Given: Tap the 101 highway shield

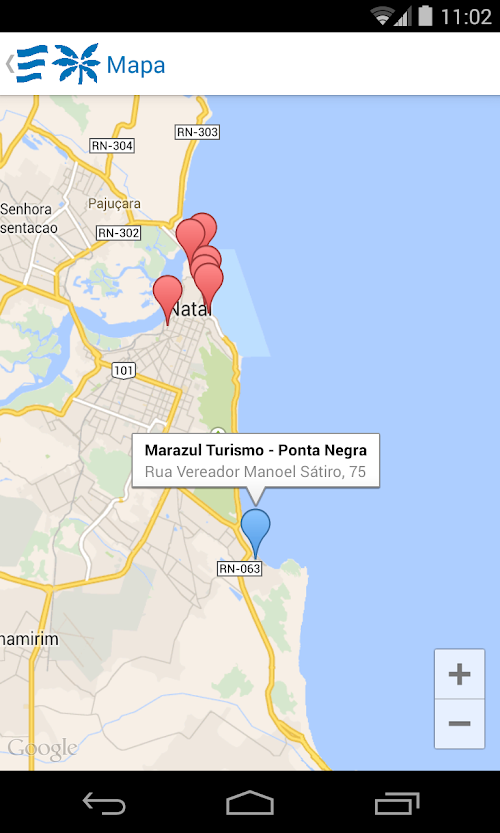Looking at the screenshot, I should tap(124, 370).
